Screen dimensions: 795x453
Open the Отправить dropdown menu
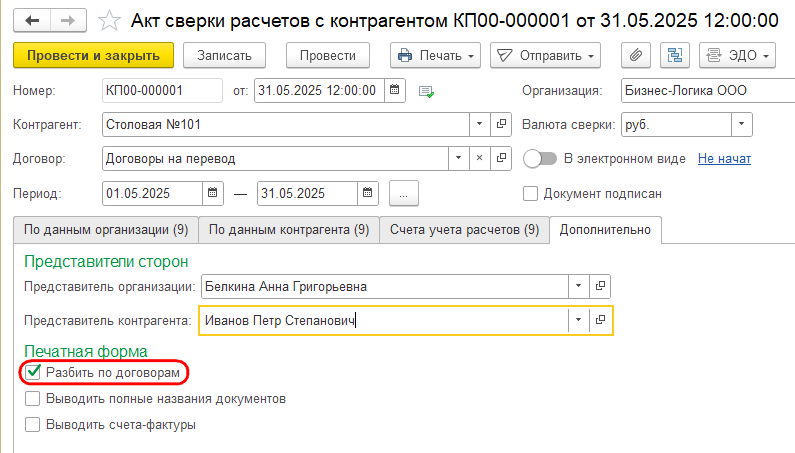pyautogui.click(x=545, y=55)
